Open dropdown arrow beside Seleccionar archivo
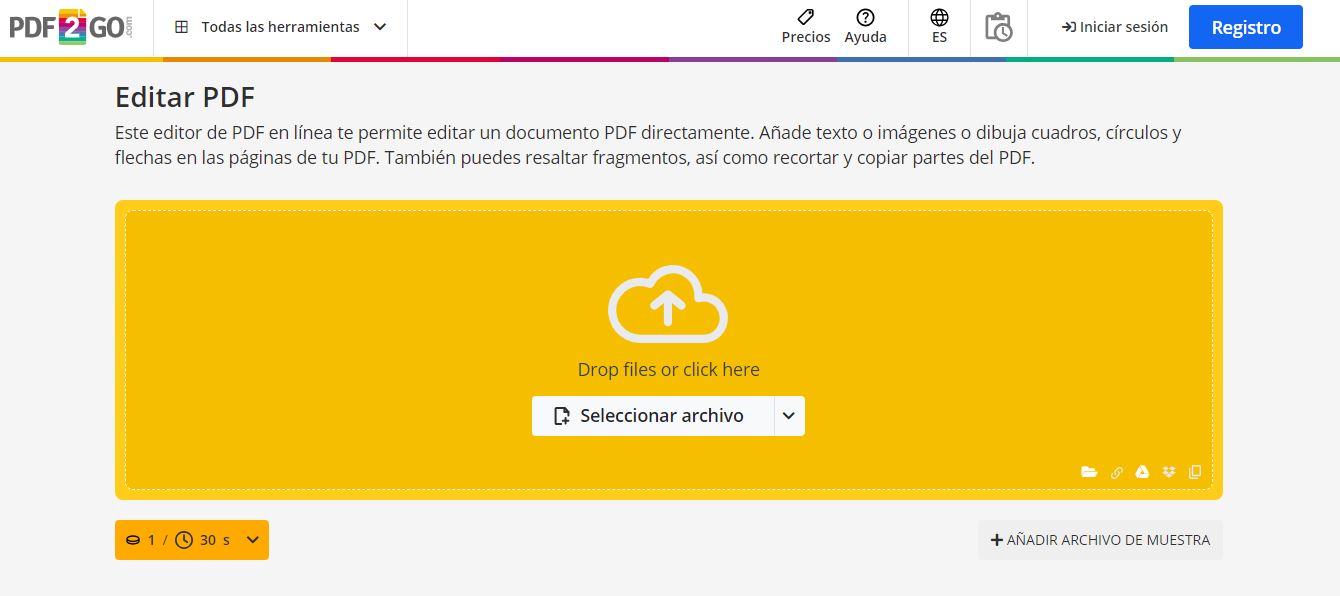Viewport: 1340px width, 596px height. click(x=789, y=416)
